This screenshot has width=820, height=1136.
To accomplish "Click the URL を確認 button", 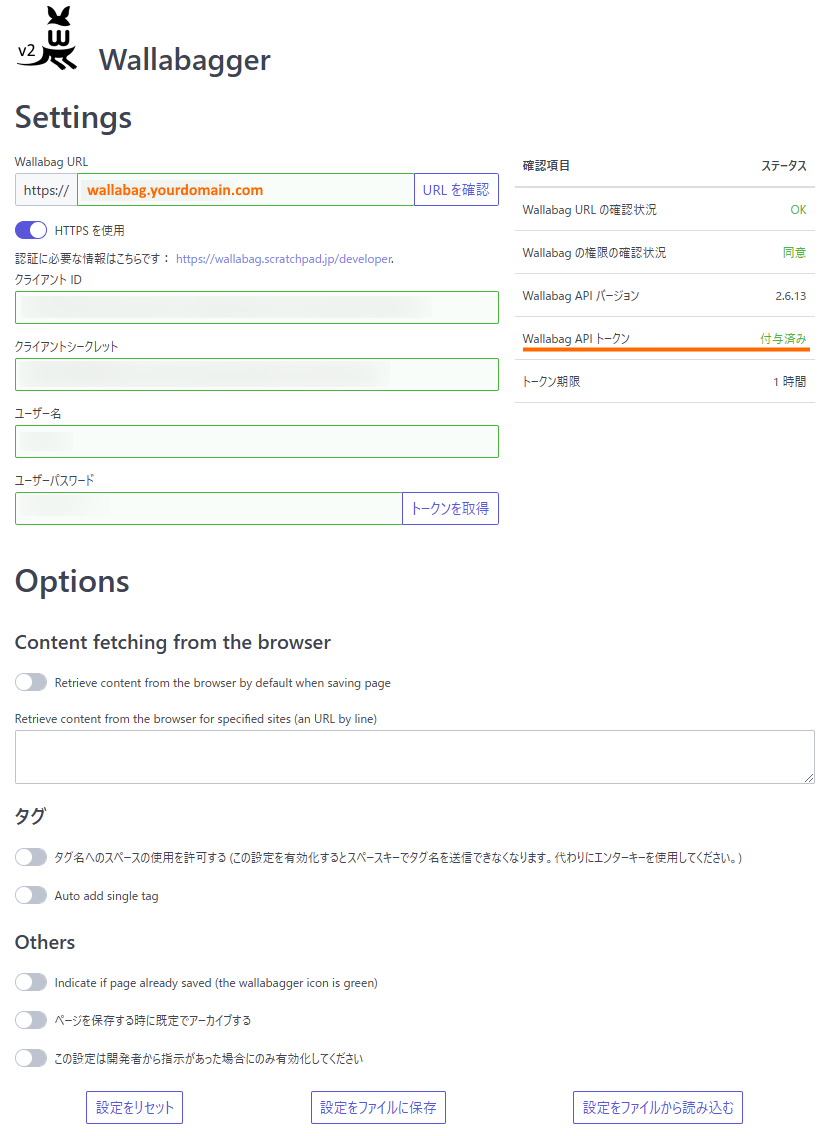I will point(456,190).
